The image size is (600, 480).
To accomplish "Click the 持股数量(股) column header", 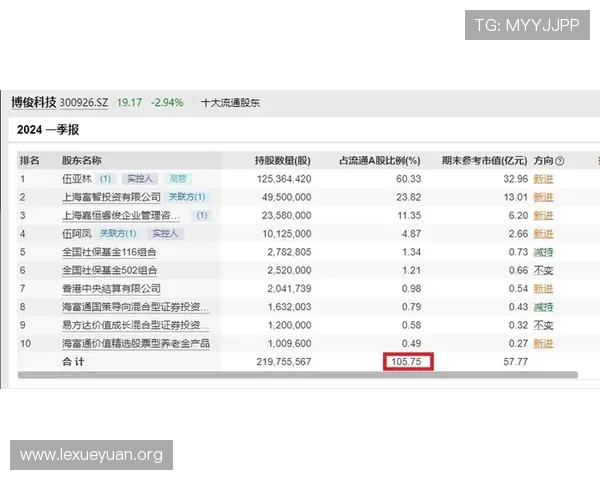I will pos(283,161).
